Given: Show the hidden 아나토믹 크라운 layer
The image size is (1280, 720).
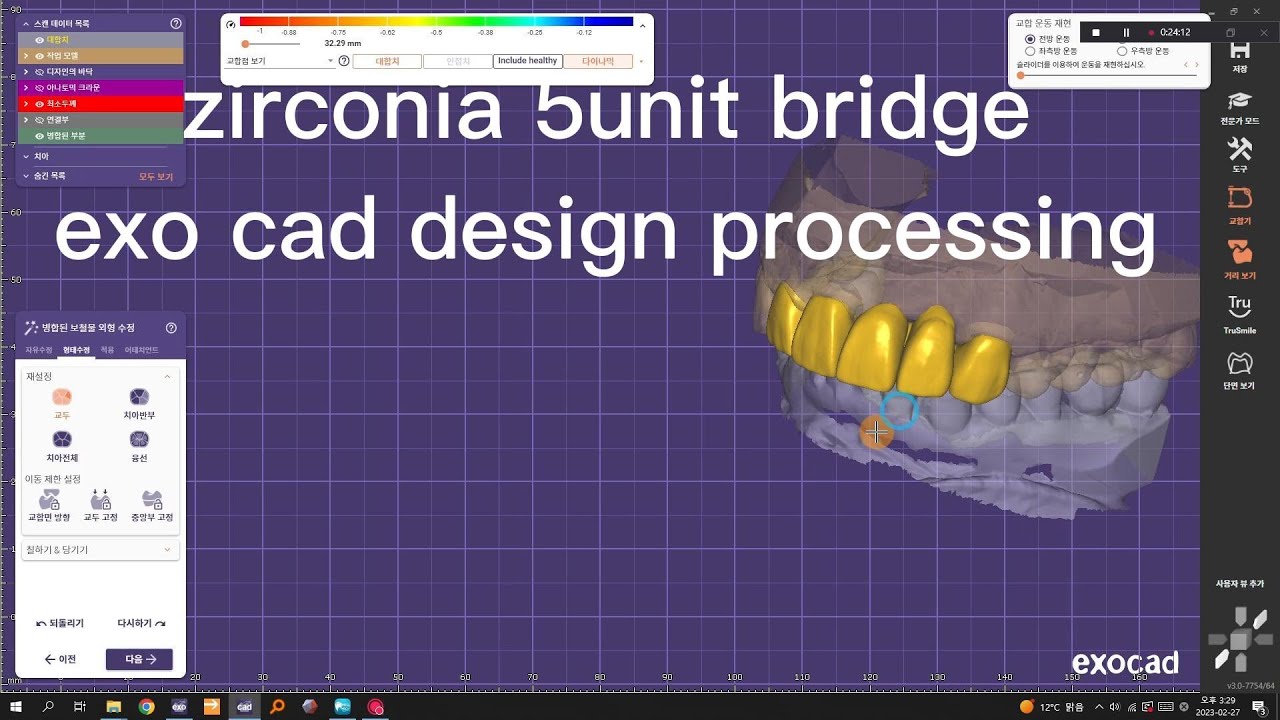Looking at the screenshot, I should [x=40, y=88].
